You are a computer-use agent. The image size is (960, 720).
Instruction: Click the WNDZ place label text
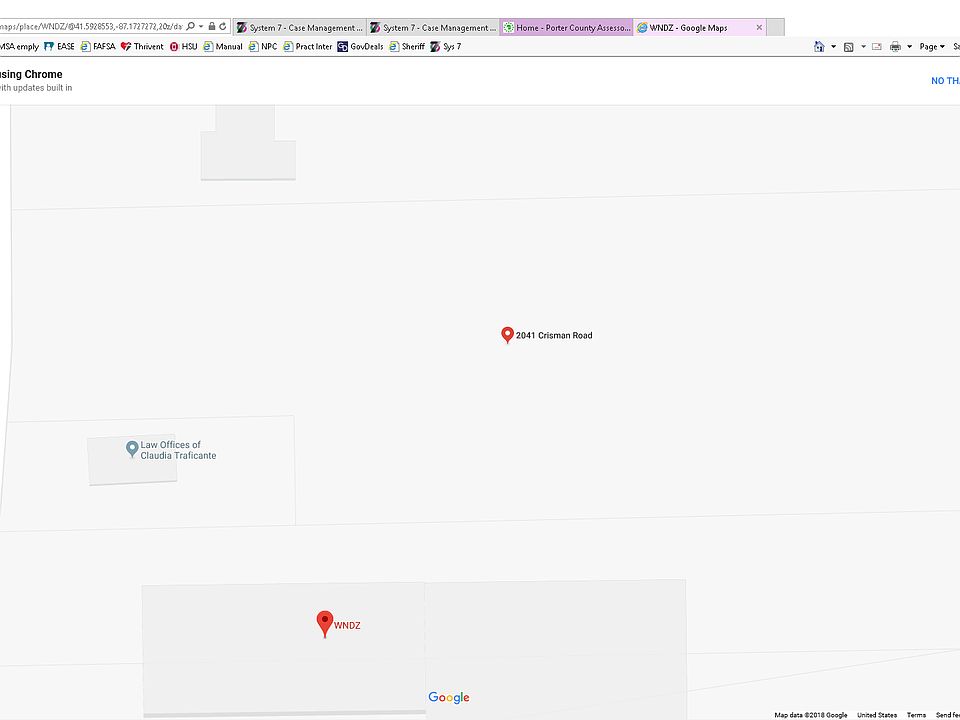[x=347, y=626]
